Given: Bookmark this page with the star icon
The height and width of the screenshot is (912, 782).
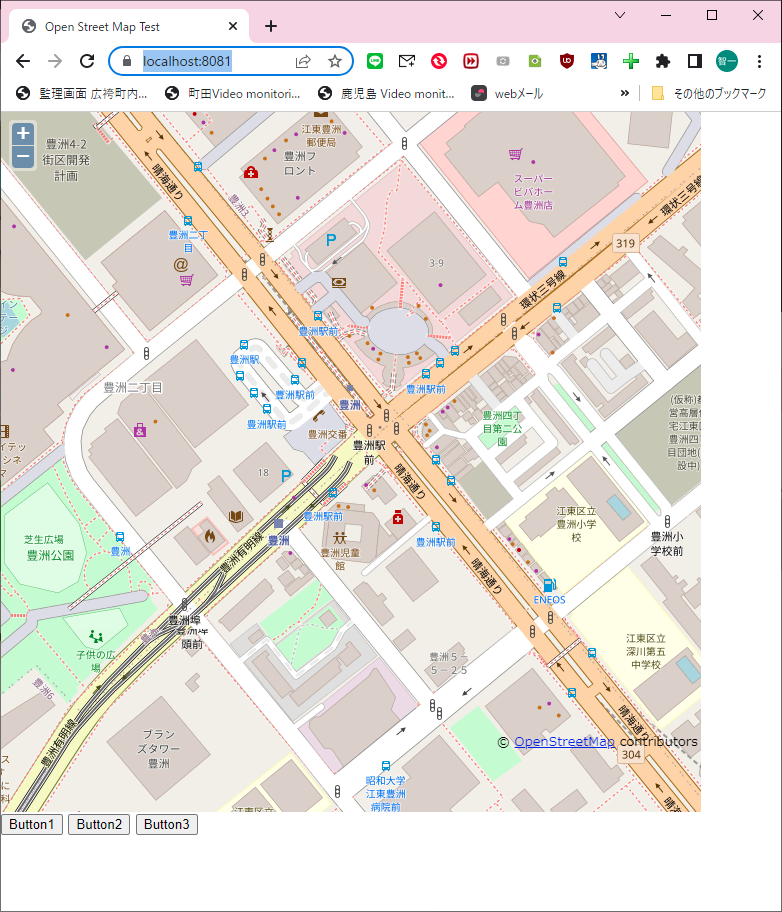Looking at the screenshot, I should point(335,61).
